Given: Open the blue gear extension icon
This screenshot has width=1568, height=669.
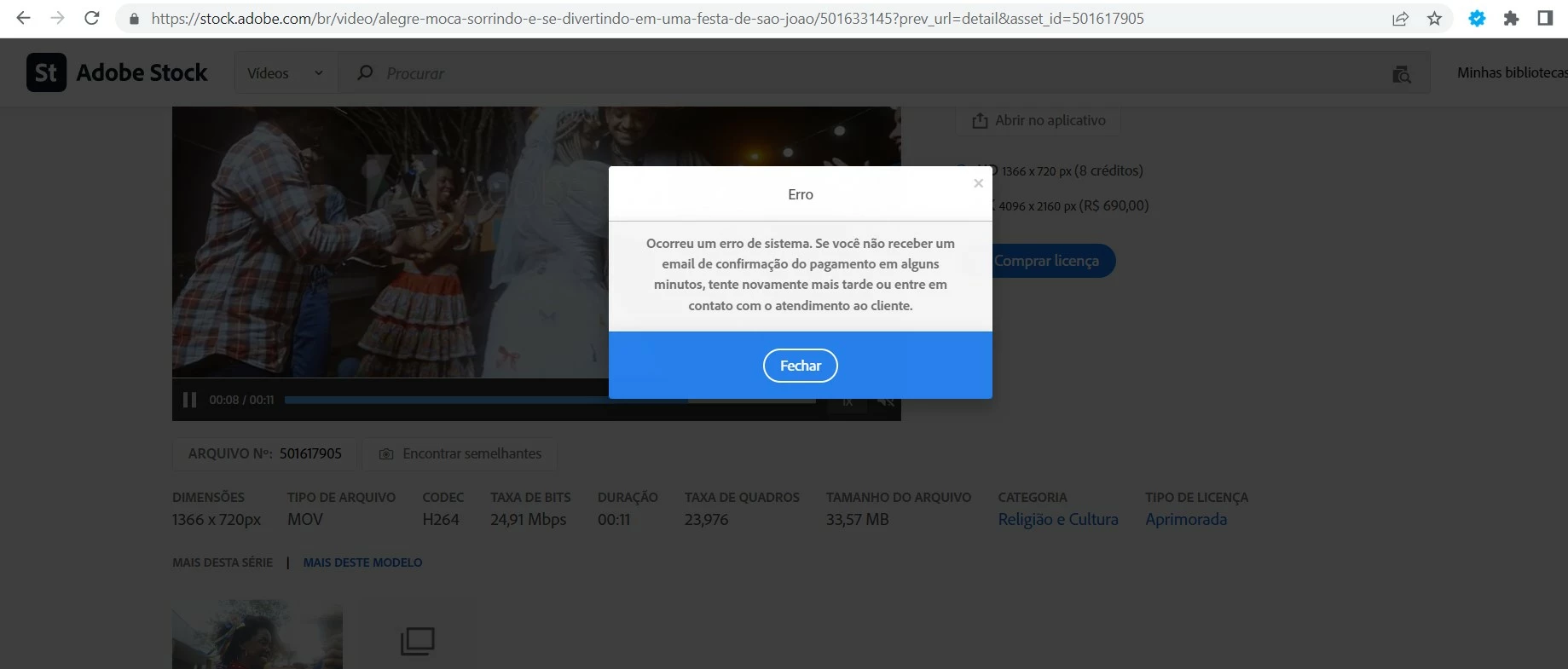Looking at the screenshot, I should click(x=1477, y=19).
